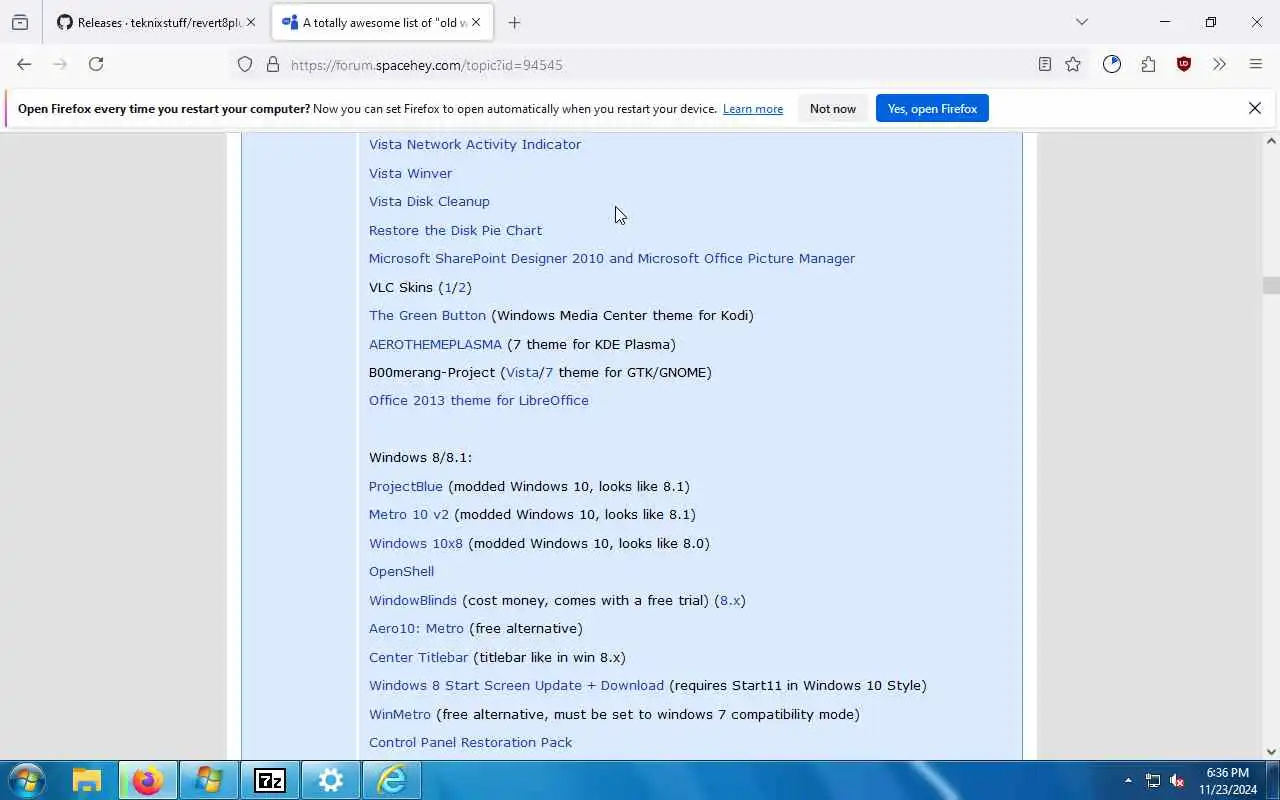The width and height of the screenshot is (1280, 800).
Task: Open Windows 8 Start Screen Update link
Action: click(x=516, y=685)
